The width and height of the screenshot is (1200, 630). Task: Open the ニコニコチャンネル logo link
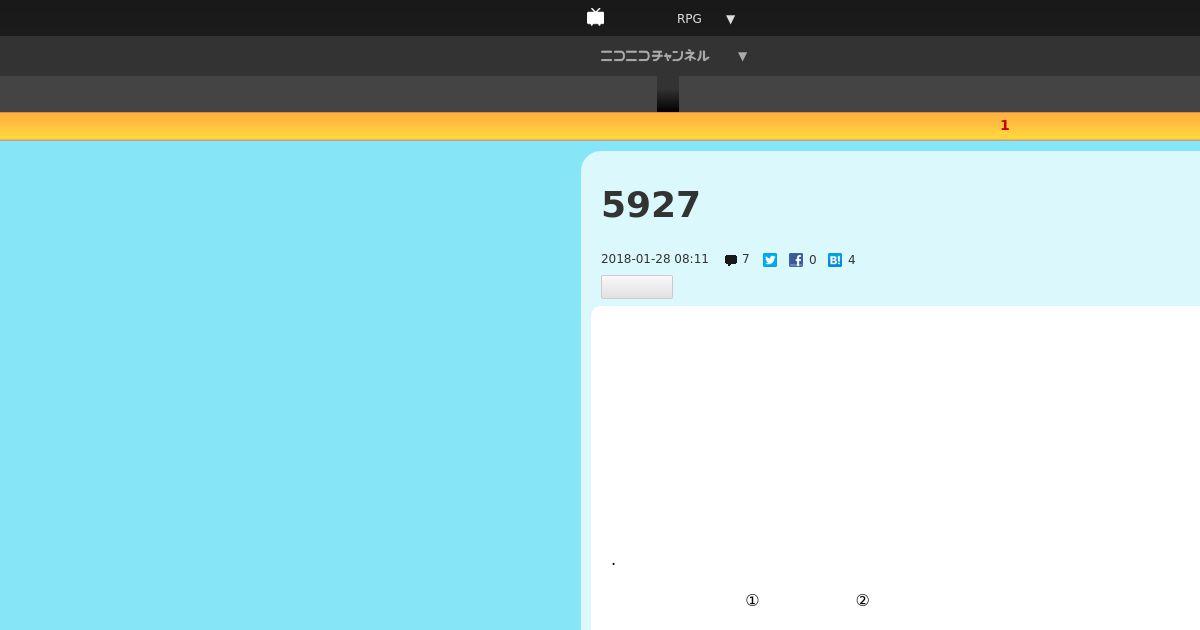[x=655, y=56]
